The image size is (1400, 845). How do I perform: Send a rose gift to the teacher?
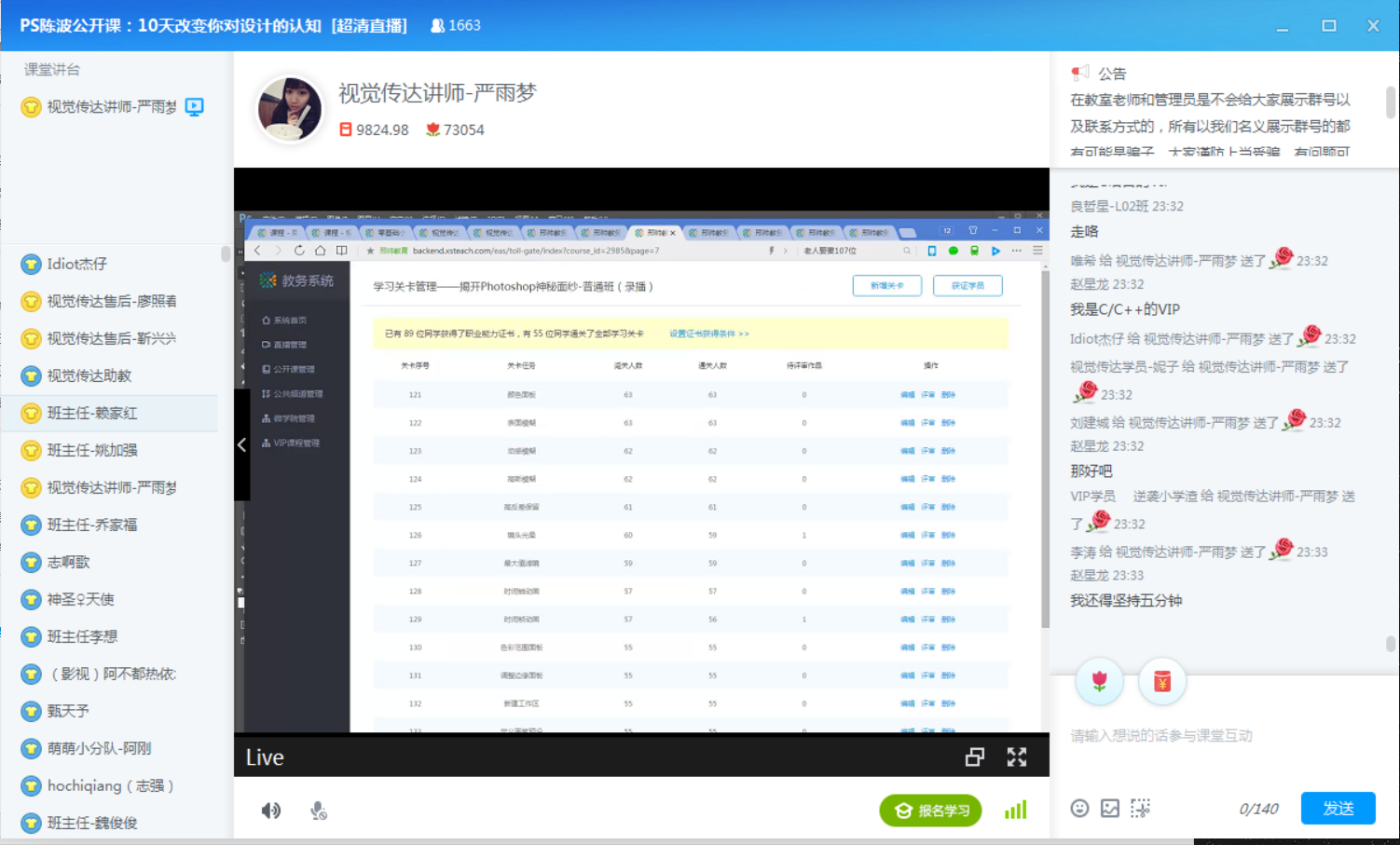pos(1100,681)
